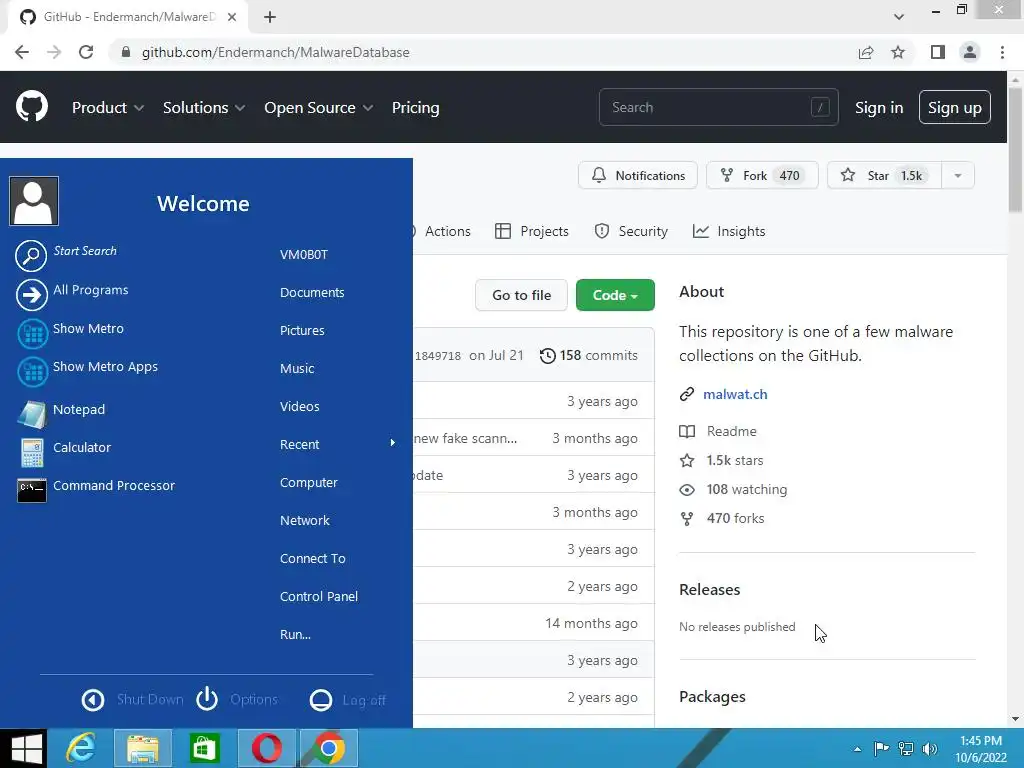Screen dimensions: 1024x768
Task: Open the Code dropdown button
Action: coord(615,295)
